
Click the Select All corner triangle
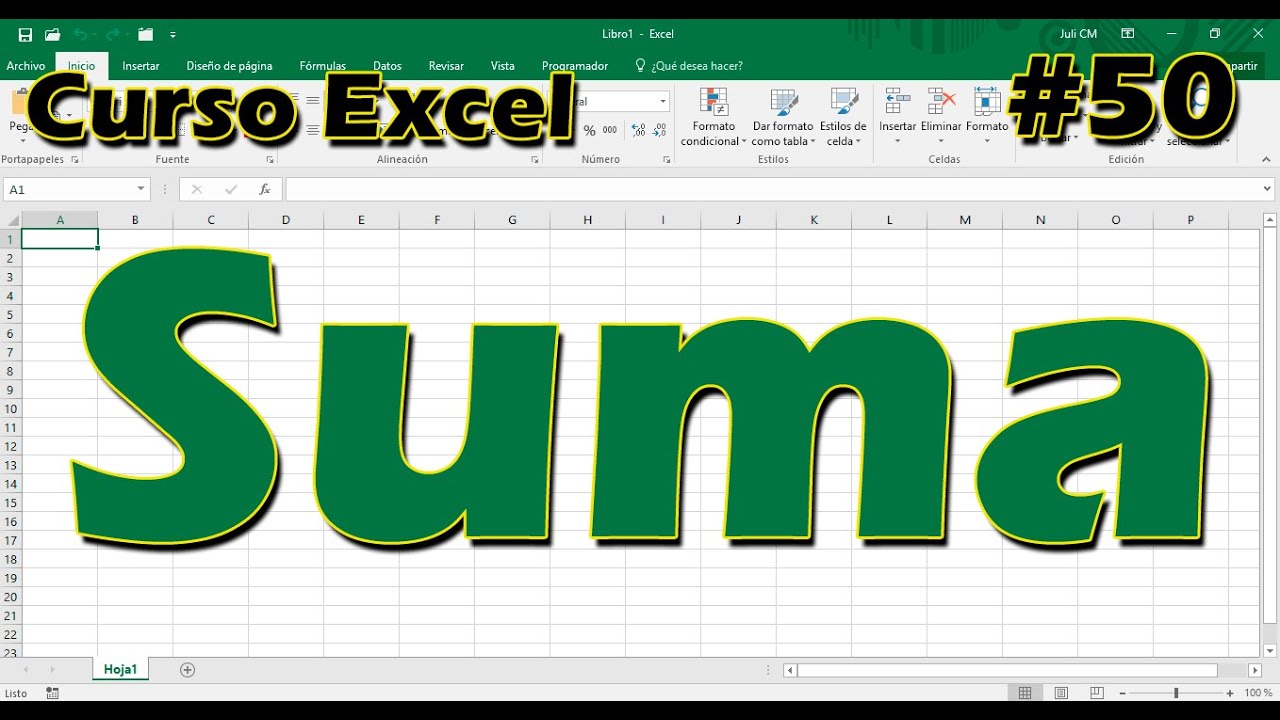(x=12, y=220)
